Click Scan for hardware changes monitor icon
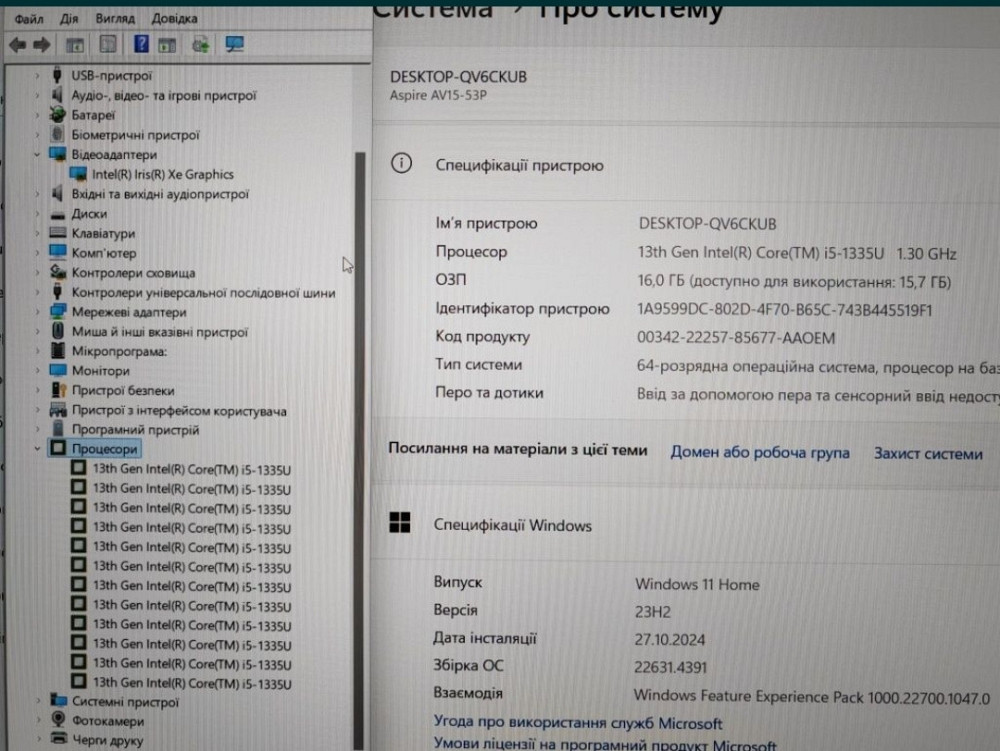The width and height of the screenshot is (1000, 751). (x=234, y=44)
